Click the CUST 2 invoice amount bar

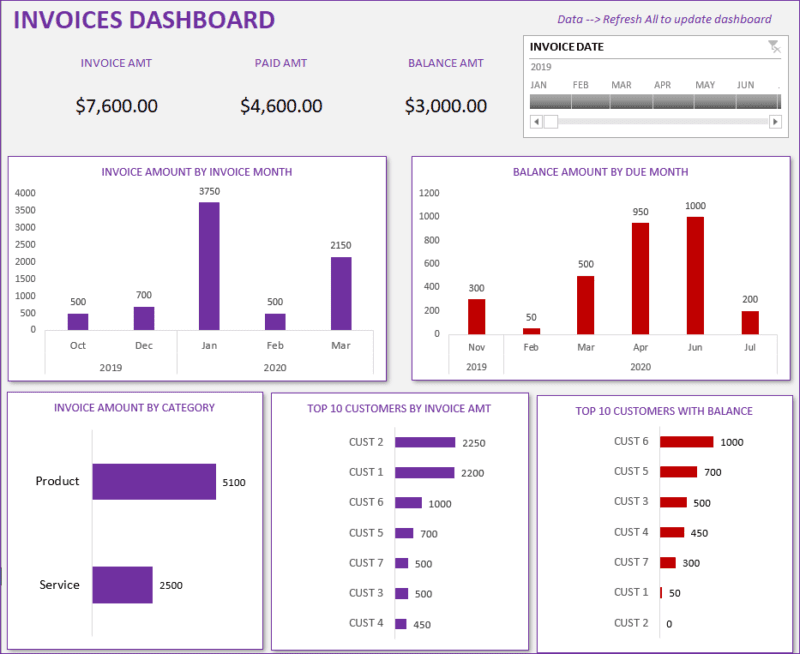[424, 442]
